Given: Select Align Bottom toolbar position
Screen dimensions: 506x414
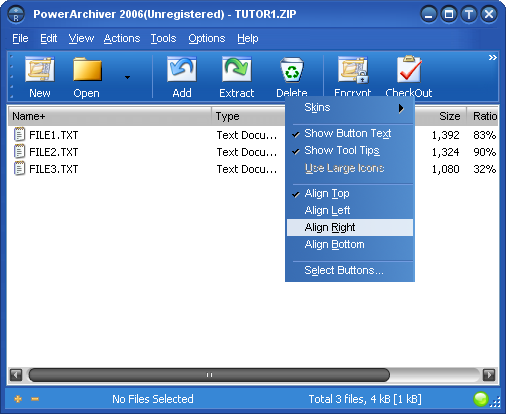Looking at the screenshot, I should (x=350, y=245).
